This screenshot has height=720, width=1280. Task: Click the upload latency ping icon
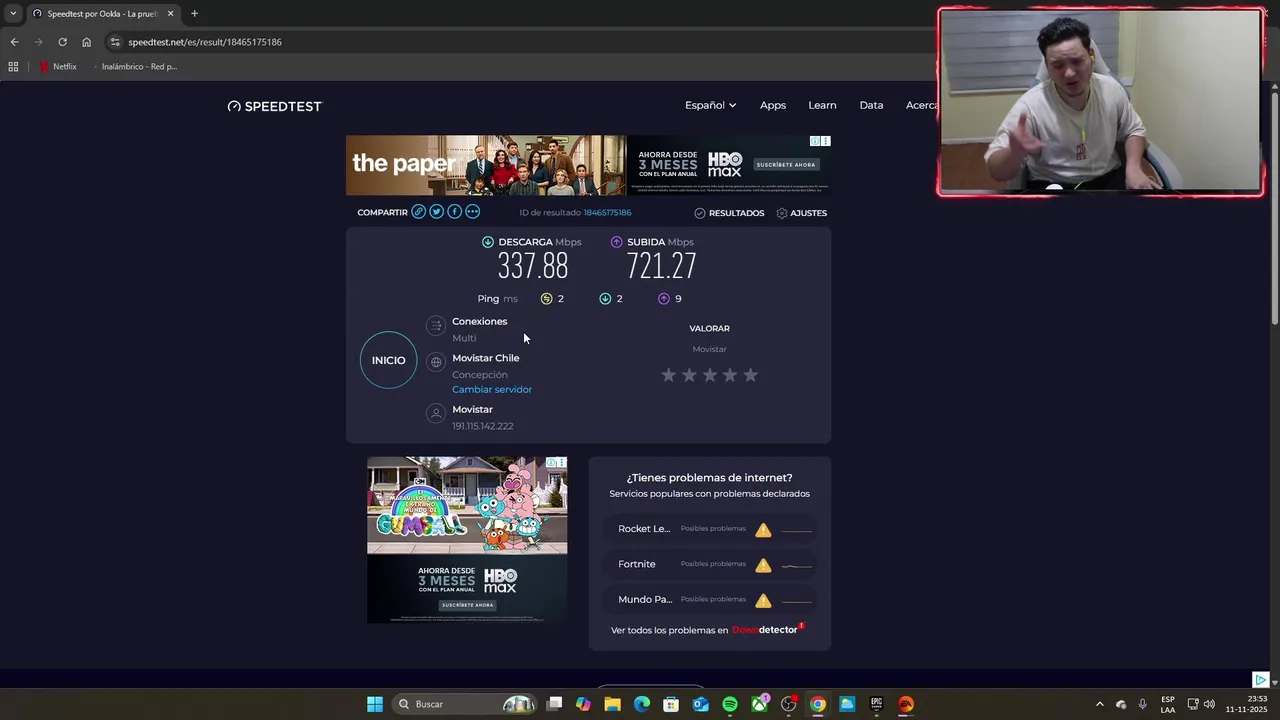[x=664, y=298]
